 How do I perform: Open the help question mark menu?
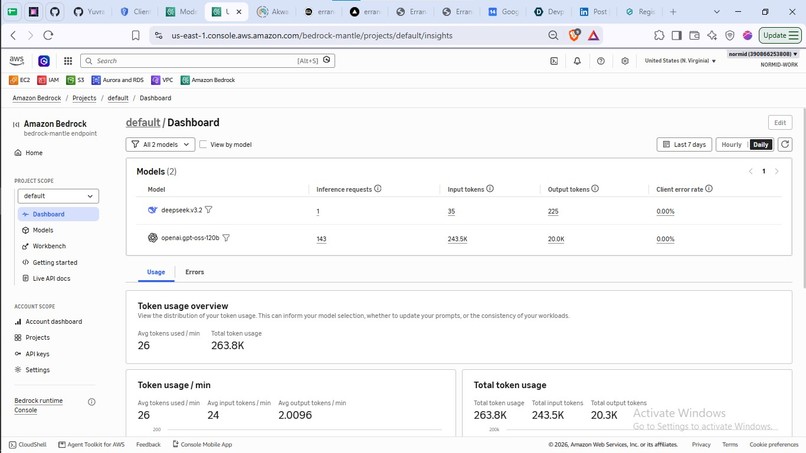[x=601, y=61]
